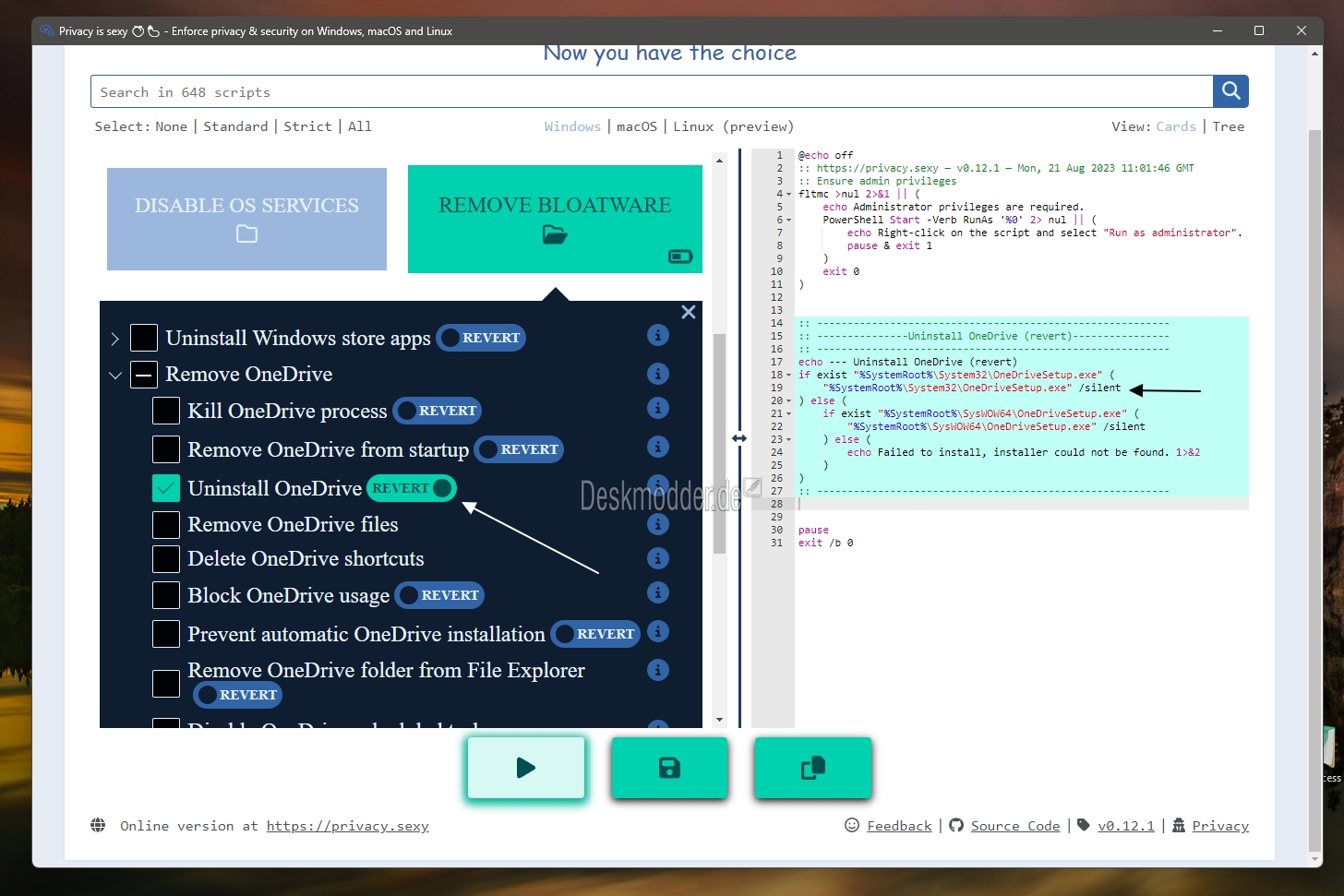Open the https://privacy.sexy link
The width and height of the screenshot is (1344, 896).
tap(348, 826)
